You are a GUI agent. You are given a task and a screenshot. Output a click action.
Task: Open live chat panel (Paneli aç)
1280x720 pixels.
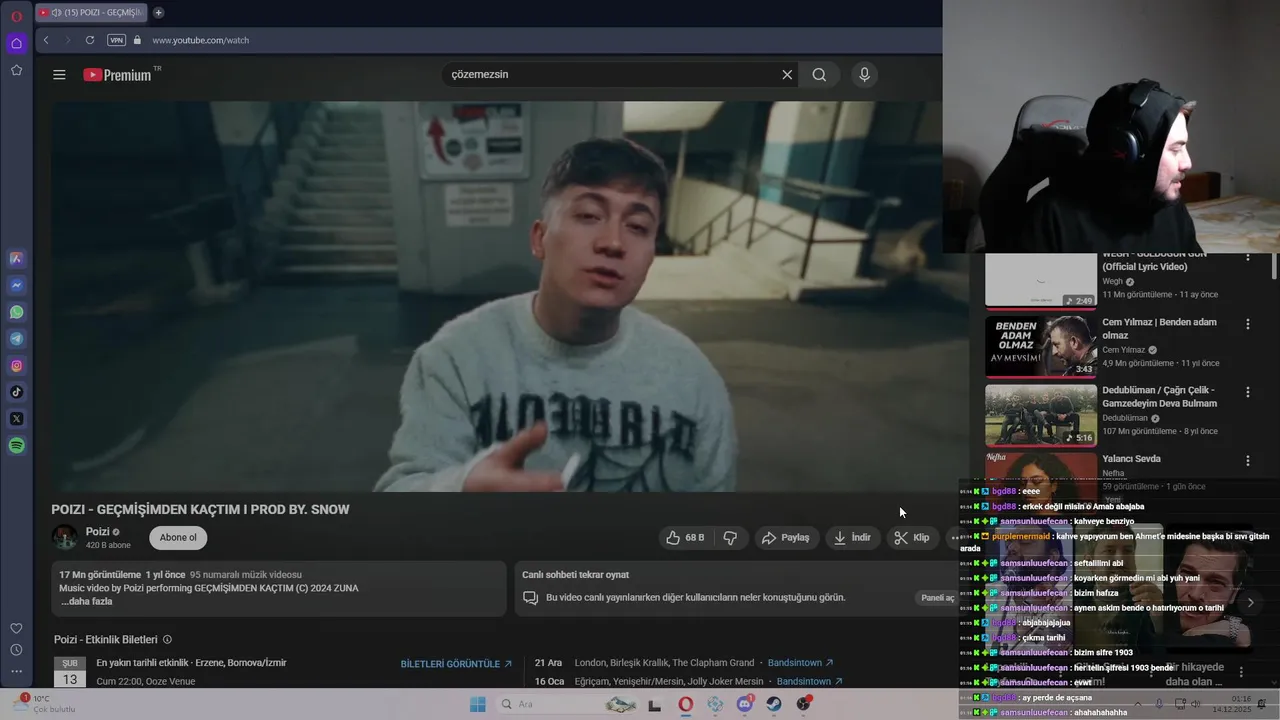tap(937, 598)
